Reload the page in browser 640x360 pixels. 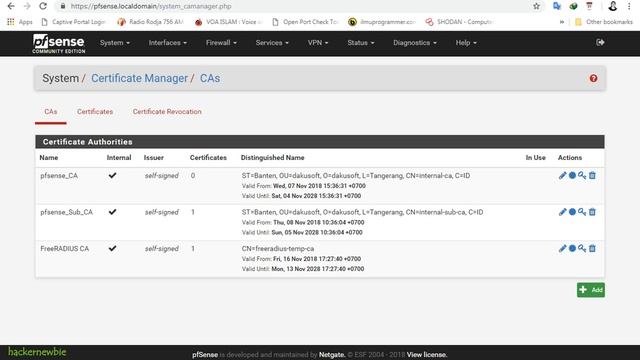pos(43,6)
